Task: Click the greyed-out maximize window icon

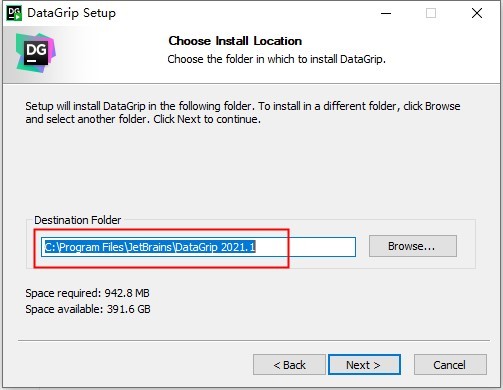Action: [x=431, y=13]
